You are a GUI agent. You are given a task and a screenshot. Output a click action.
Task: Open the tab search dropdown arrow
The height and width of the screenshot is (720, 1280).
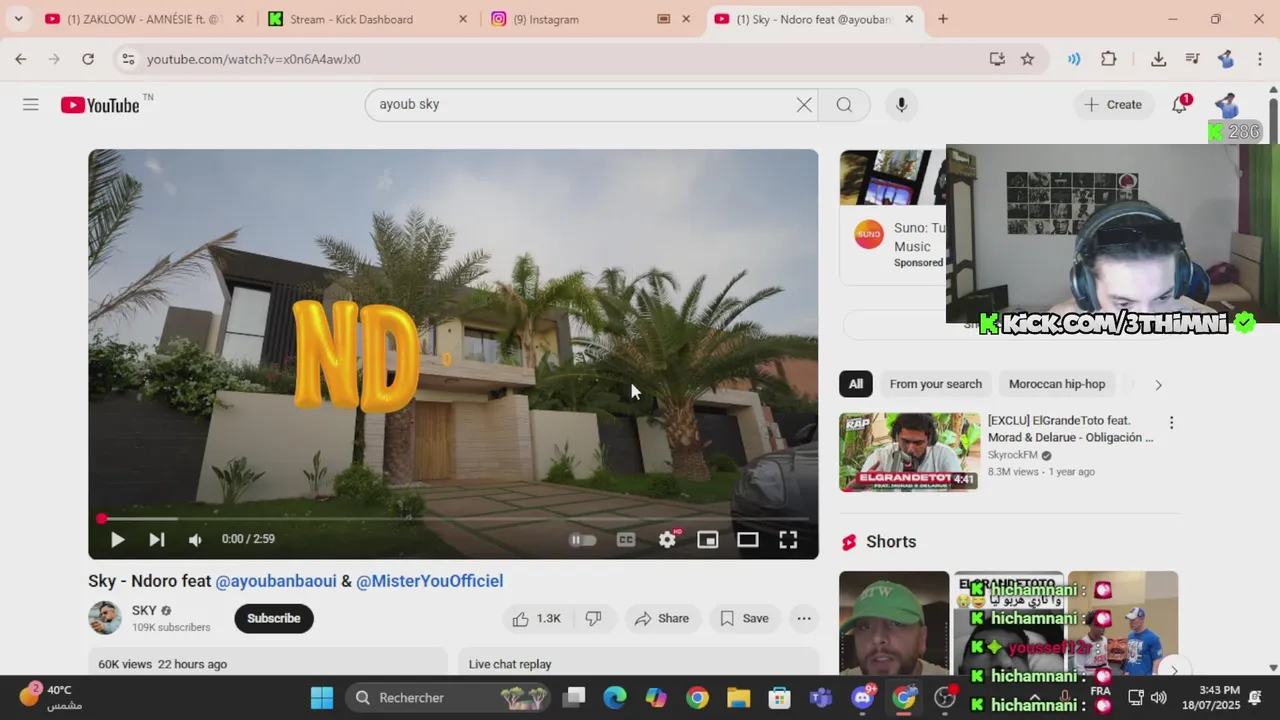(18, 19)
